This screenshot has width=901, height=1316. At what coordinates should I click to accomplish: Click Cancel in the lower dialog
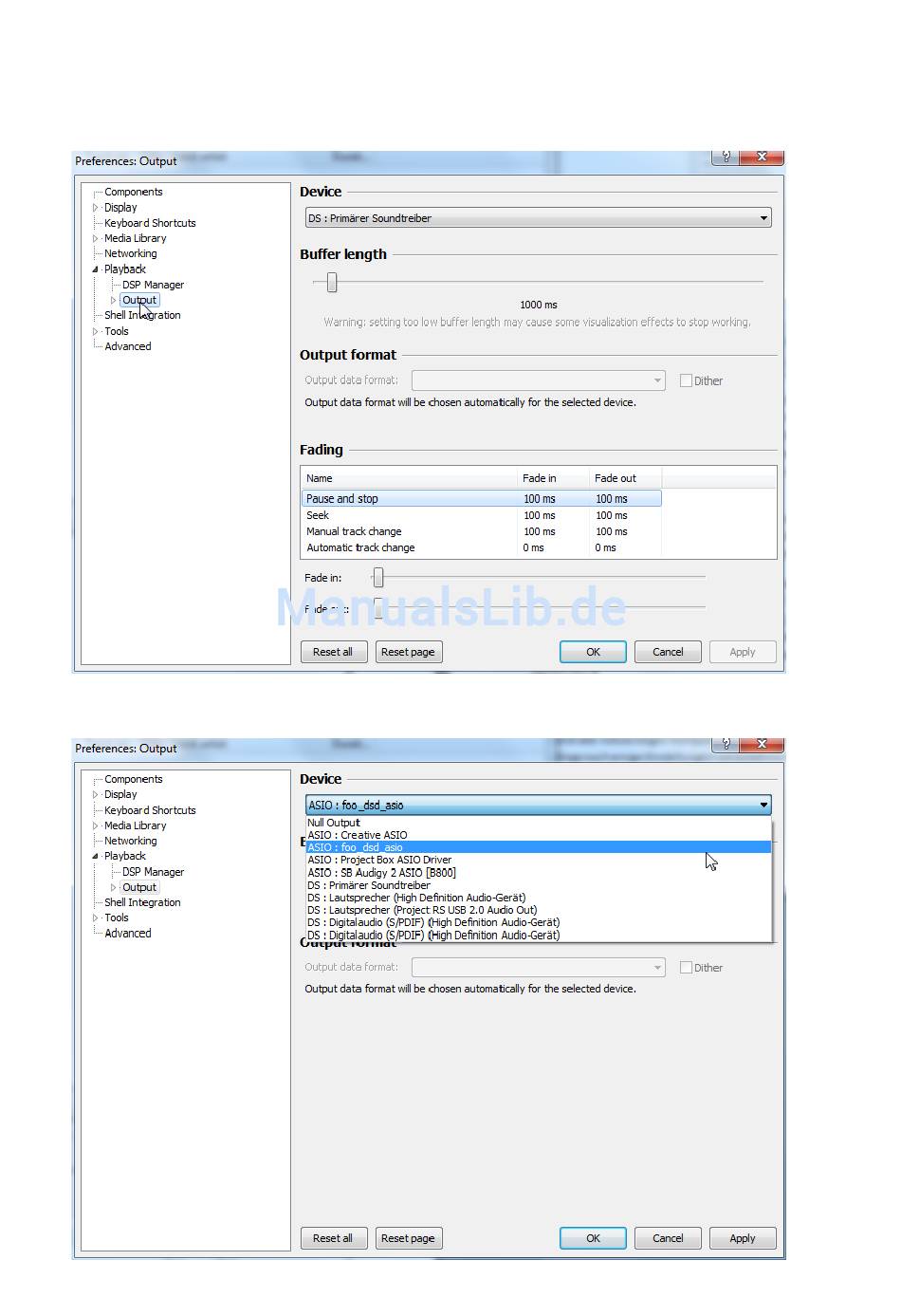668,1238
